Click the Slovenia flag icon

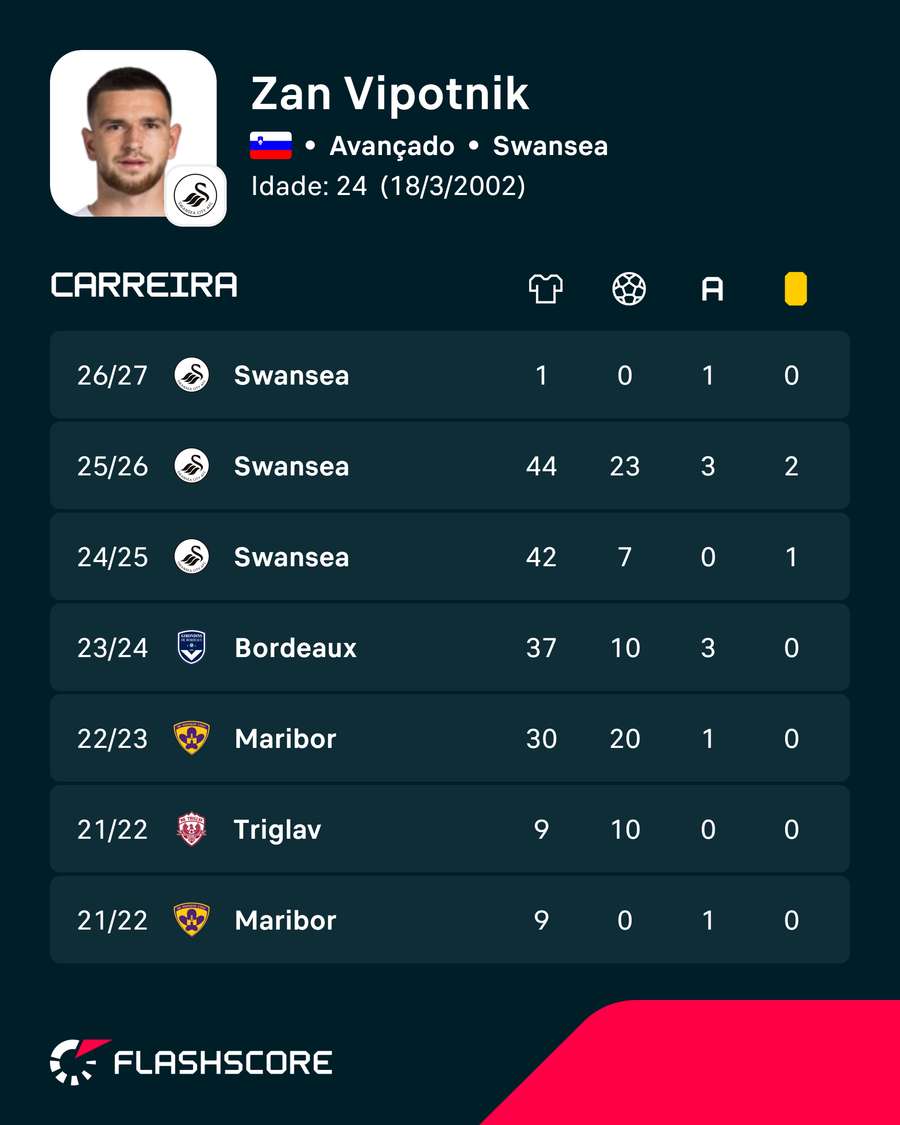click(x=271, y=146)
